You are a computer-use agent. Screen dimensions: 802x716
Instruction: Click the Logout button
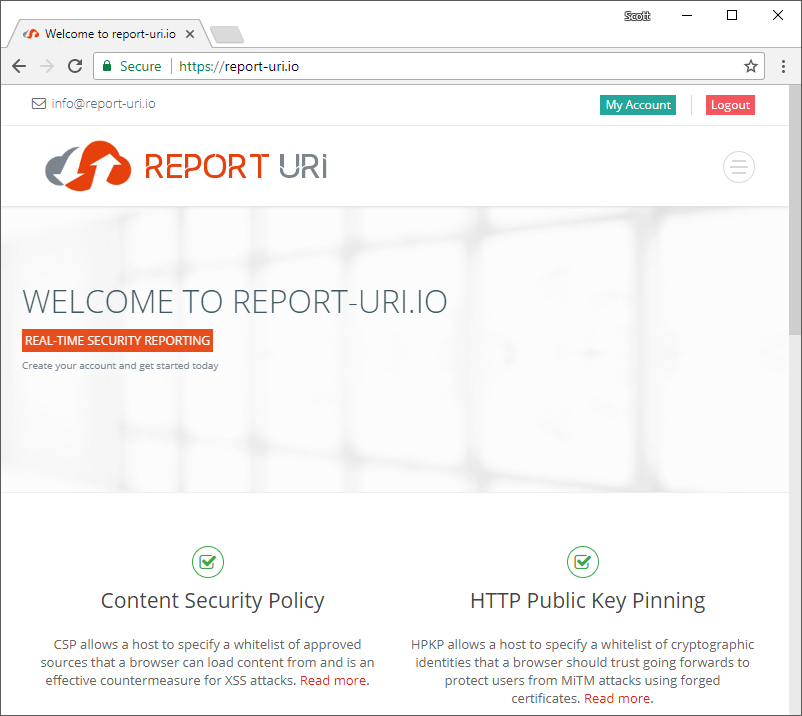(x=730, y=105)
